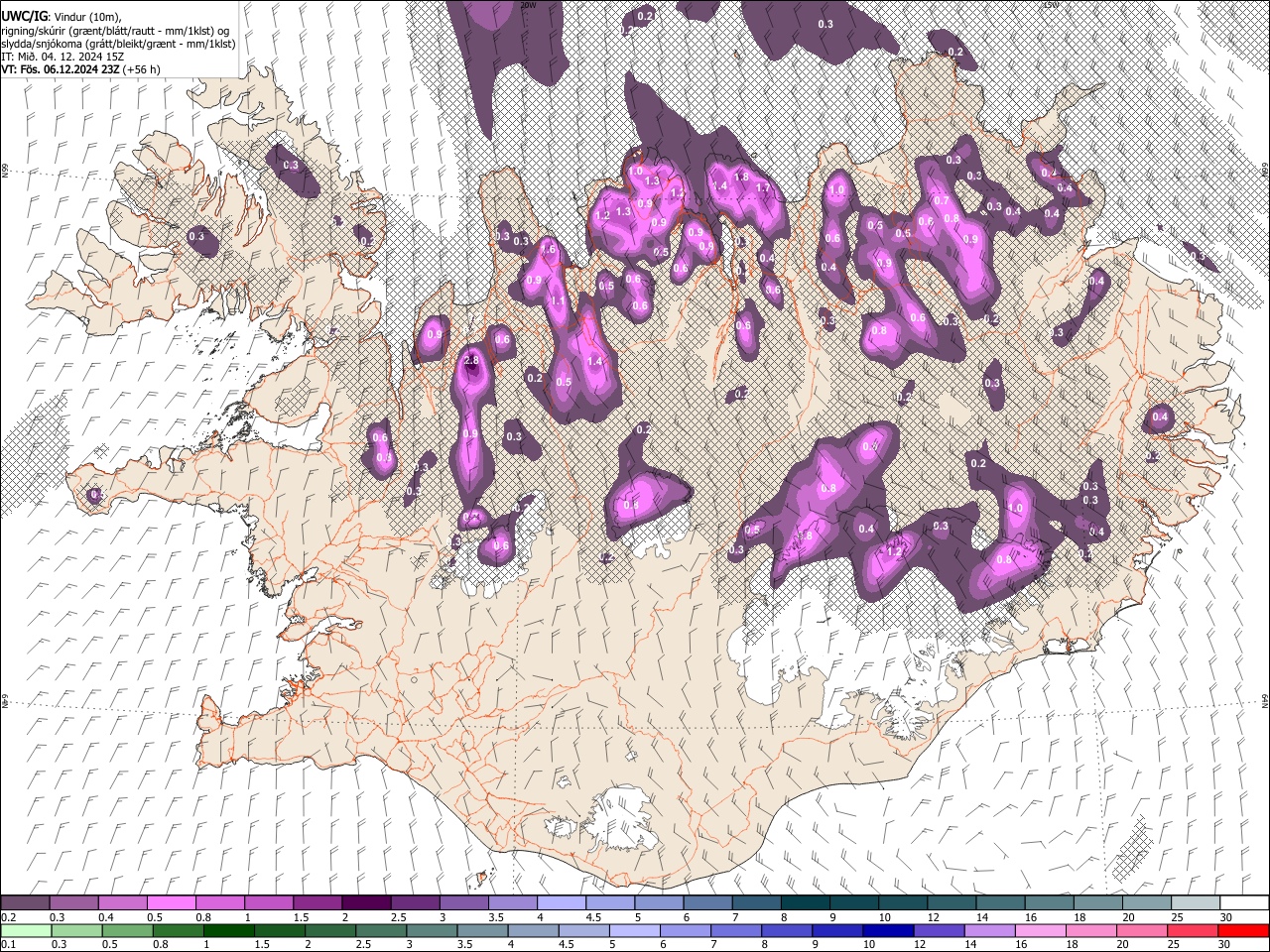Click the "1.6" snowfall value on the map
Screen dimensions: 1270x952
coord(549,249)
